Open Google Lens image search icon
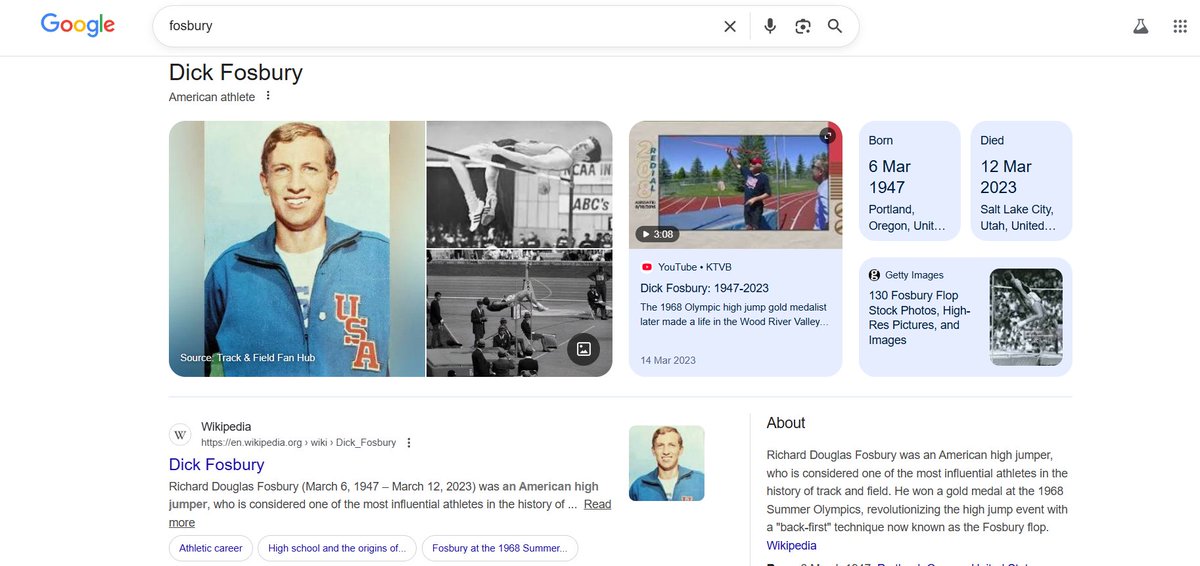The height and width of the screenshot is (566, 1200). (802, 27)
